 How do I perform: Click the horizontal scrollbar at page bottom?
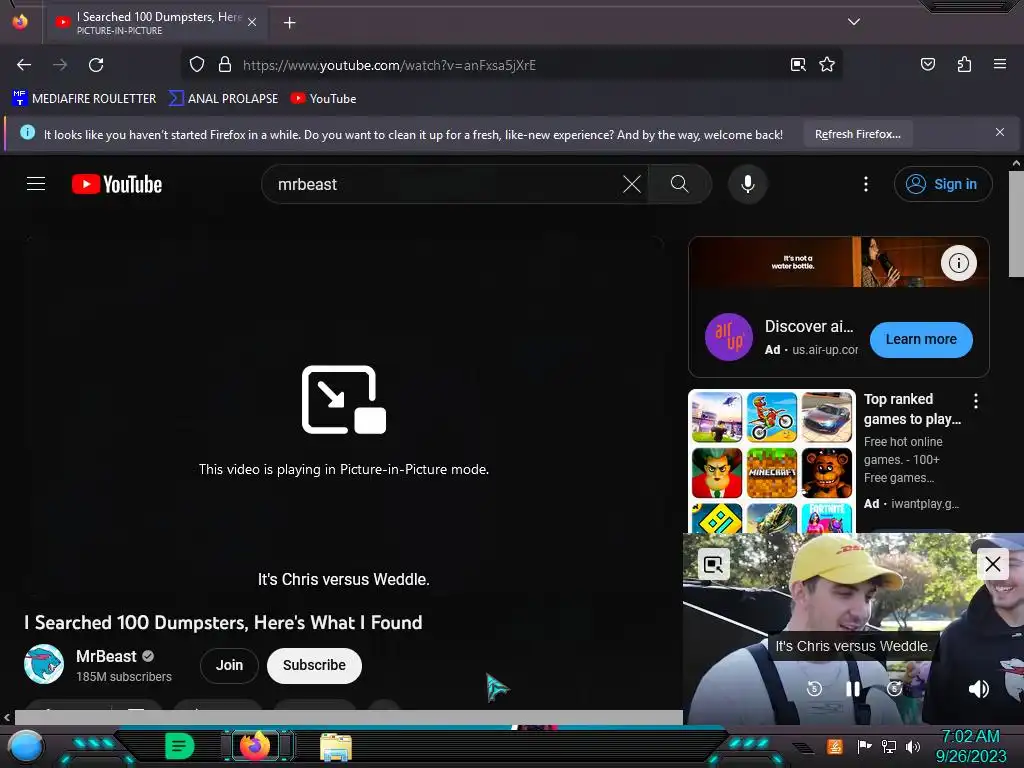(x=349, y=717)
